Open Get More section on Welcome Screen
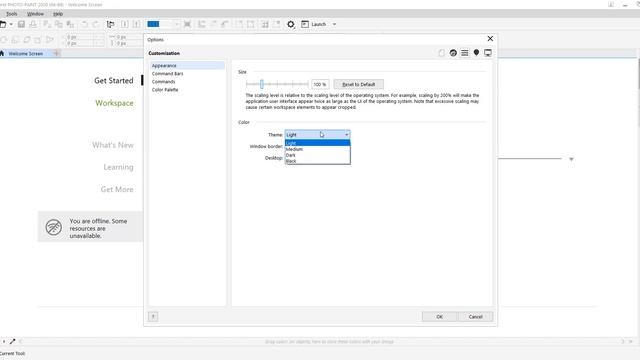The image size is (640, 360). point(117,189)
